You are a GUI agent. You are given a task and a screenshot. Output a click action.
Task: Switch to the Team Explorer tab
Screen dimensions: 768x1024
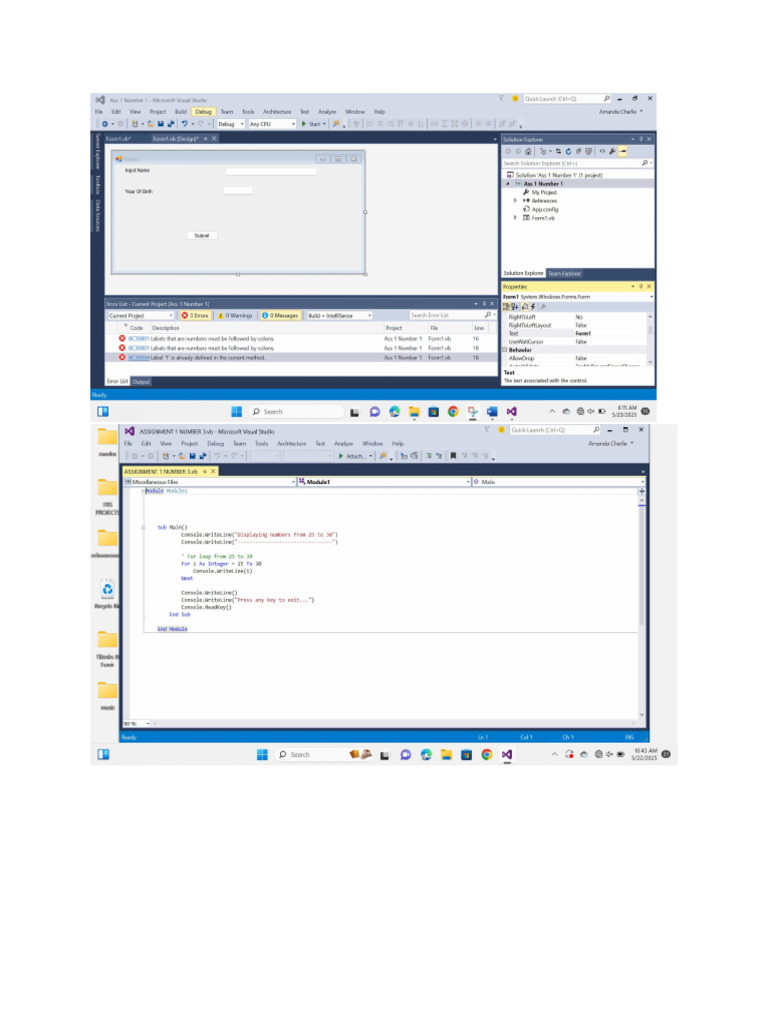564,274
